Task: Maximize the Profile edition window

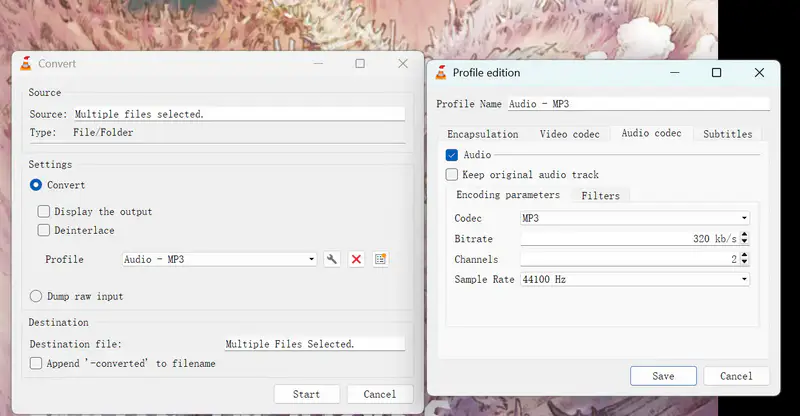Action: click(x=716, y=73)
